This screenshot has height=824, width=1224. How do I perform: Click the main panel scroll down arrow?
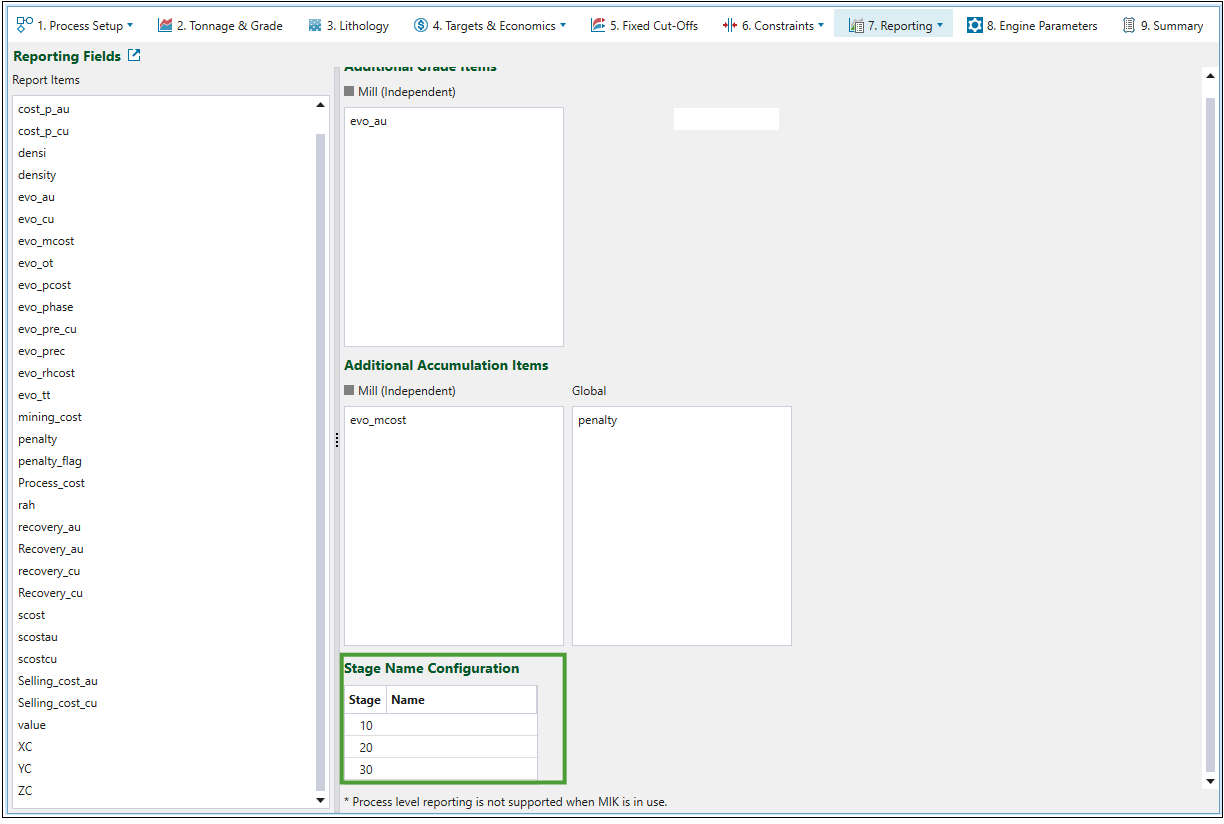1211,781
